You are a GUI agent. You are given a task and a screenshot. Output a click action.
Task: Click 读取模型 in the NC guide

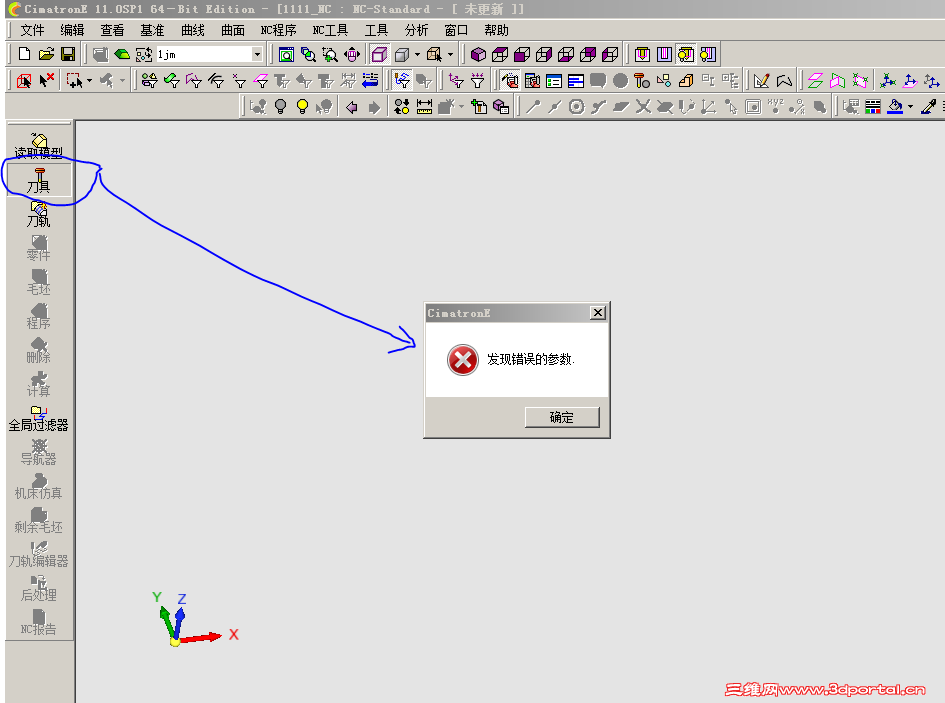(x=39, y=145)
